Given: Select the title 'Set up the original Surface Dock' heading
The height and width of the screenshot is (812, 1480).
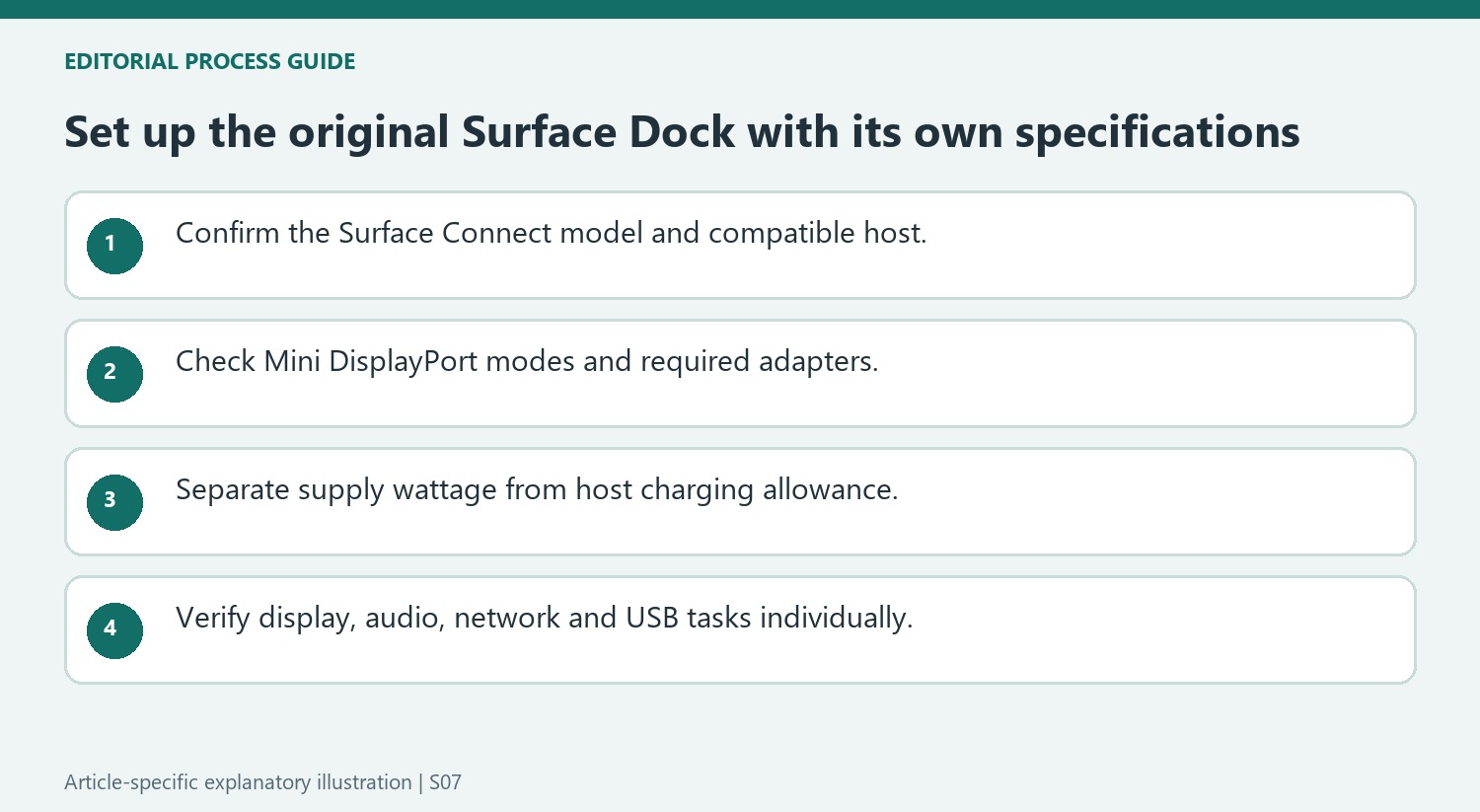Looking at the screenshot, I should tap(682, 133).
